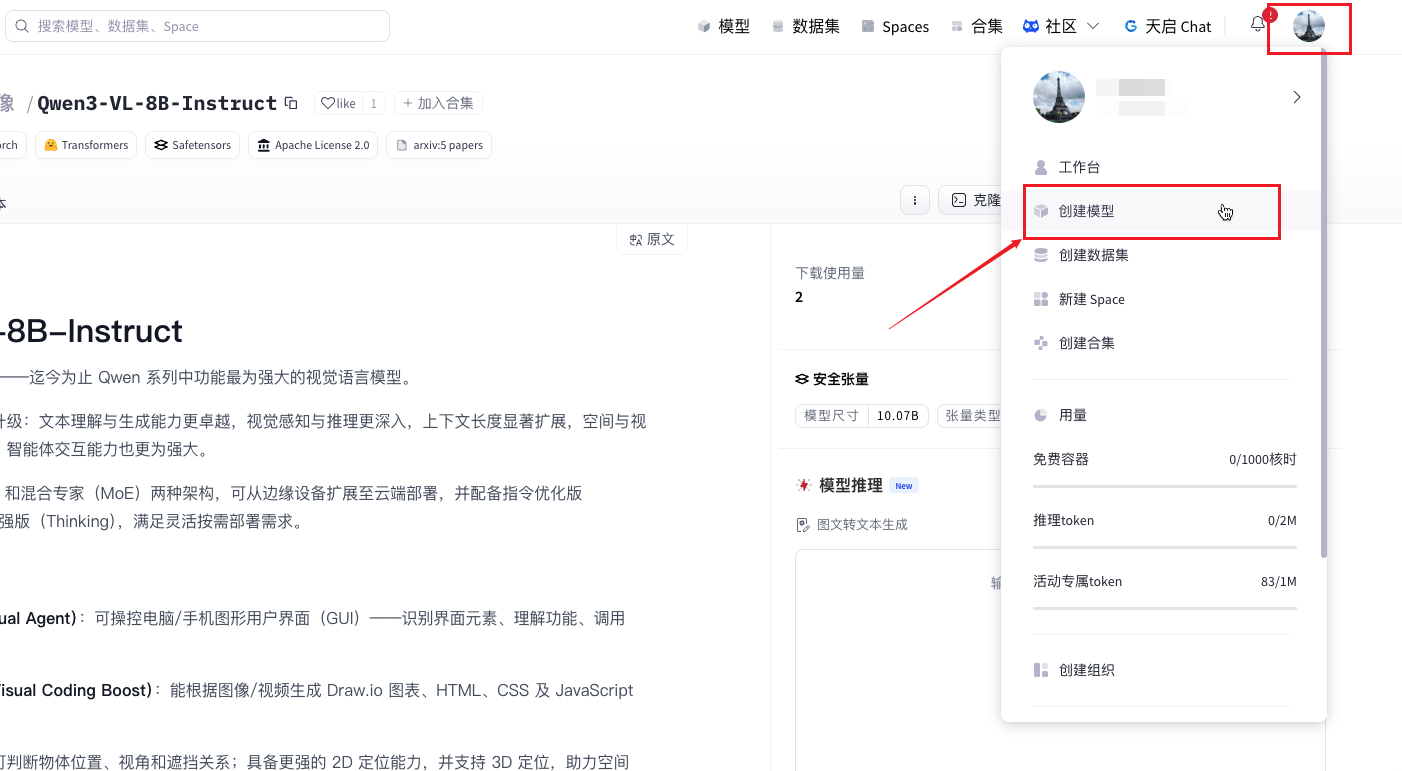Click the 合集 navigation icon

(957, 26)
